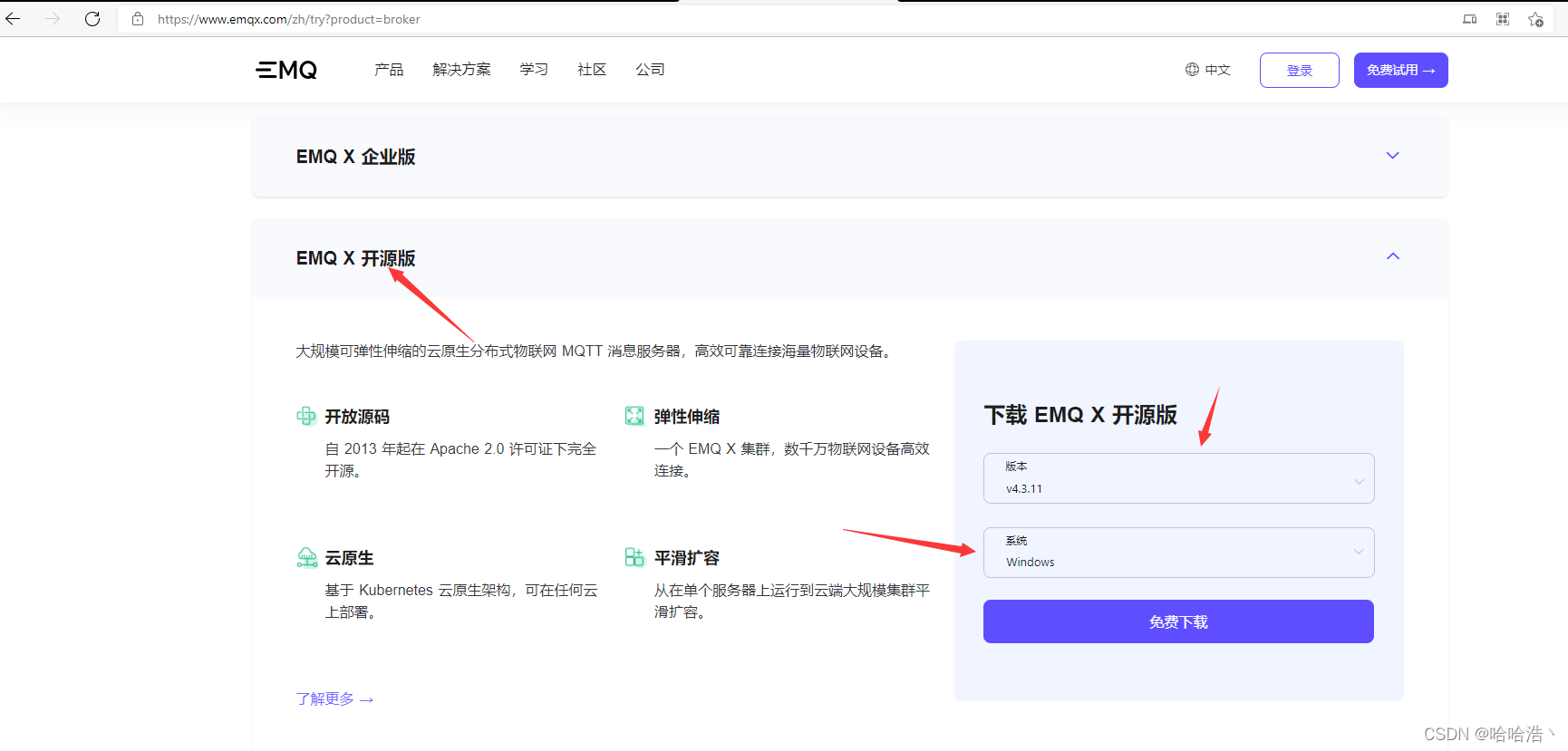1568x751 pixels.
Task: Click the 弹性伸缩 icon
Action: coord(634,416)
